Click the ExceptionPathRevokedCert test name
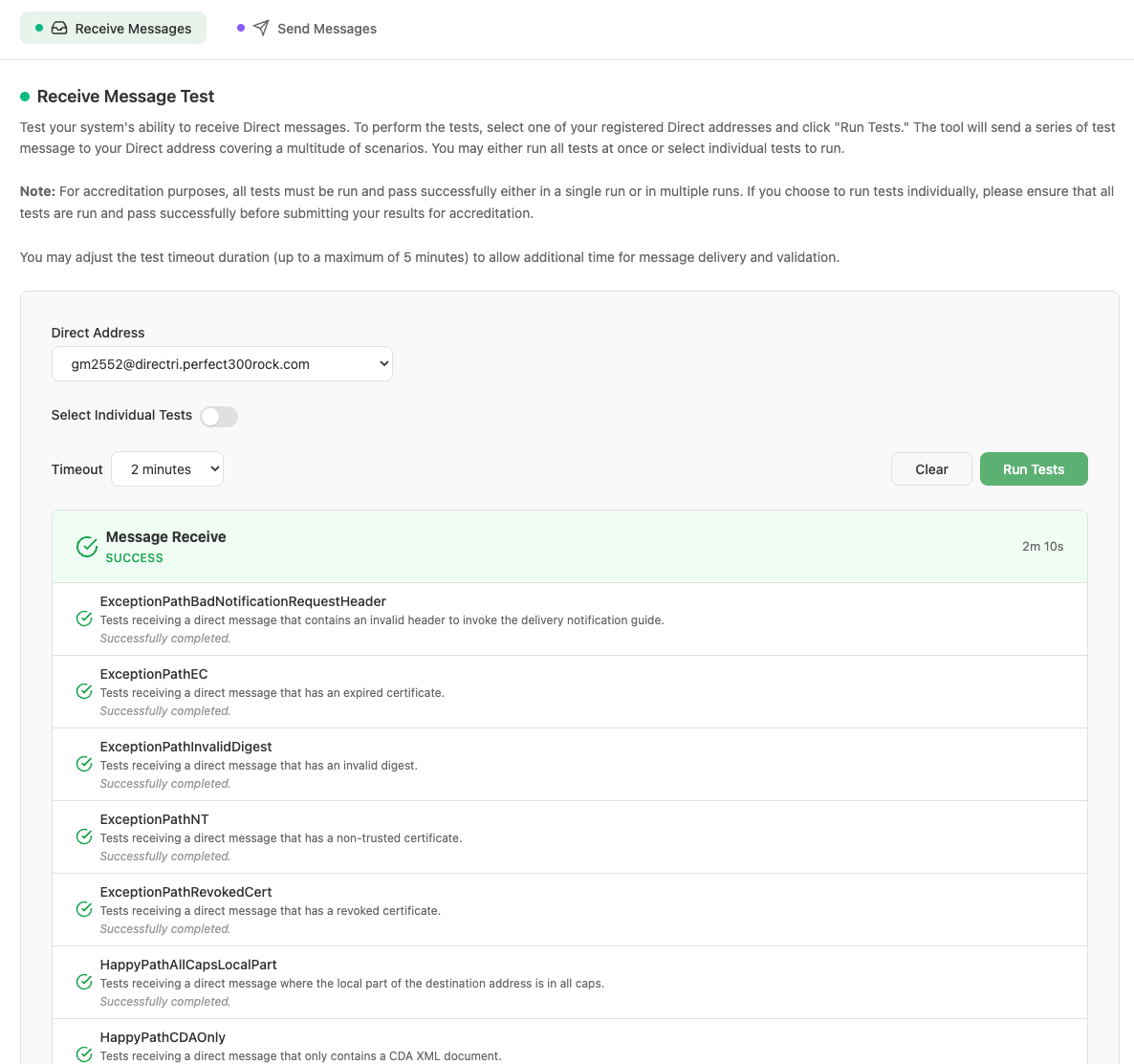Image resolution: width=1134 pixels, height=1064 pixels. pos(185,892)
